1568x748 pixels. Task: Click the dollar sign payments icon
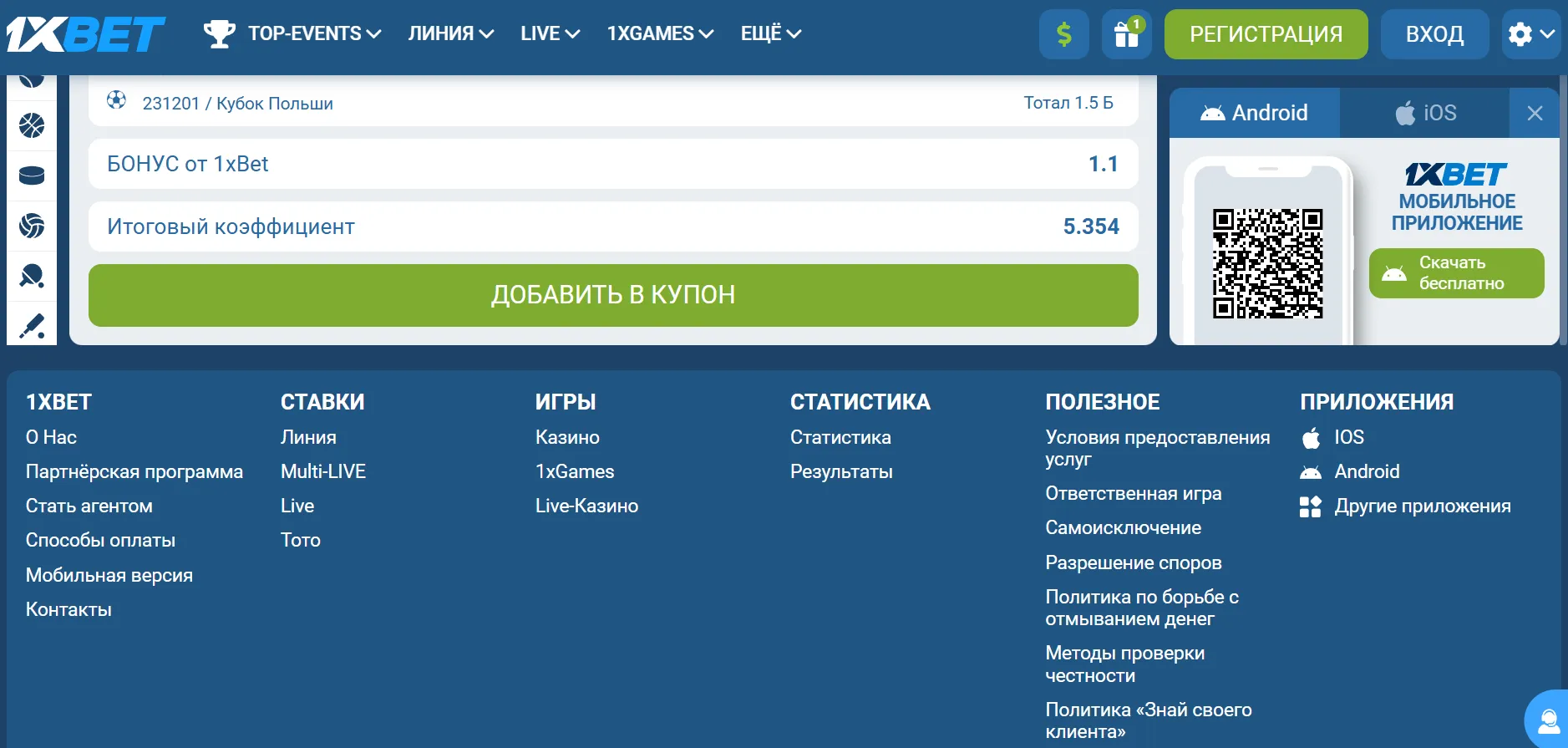pos(1063,34)
